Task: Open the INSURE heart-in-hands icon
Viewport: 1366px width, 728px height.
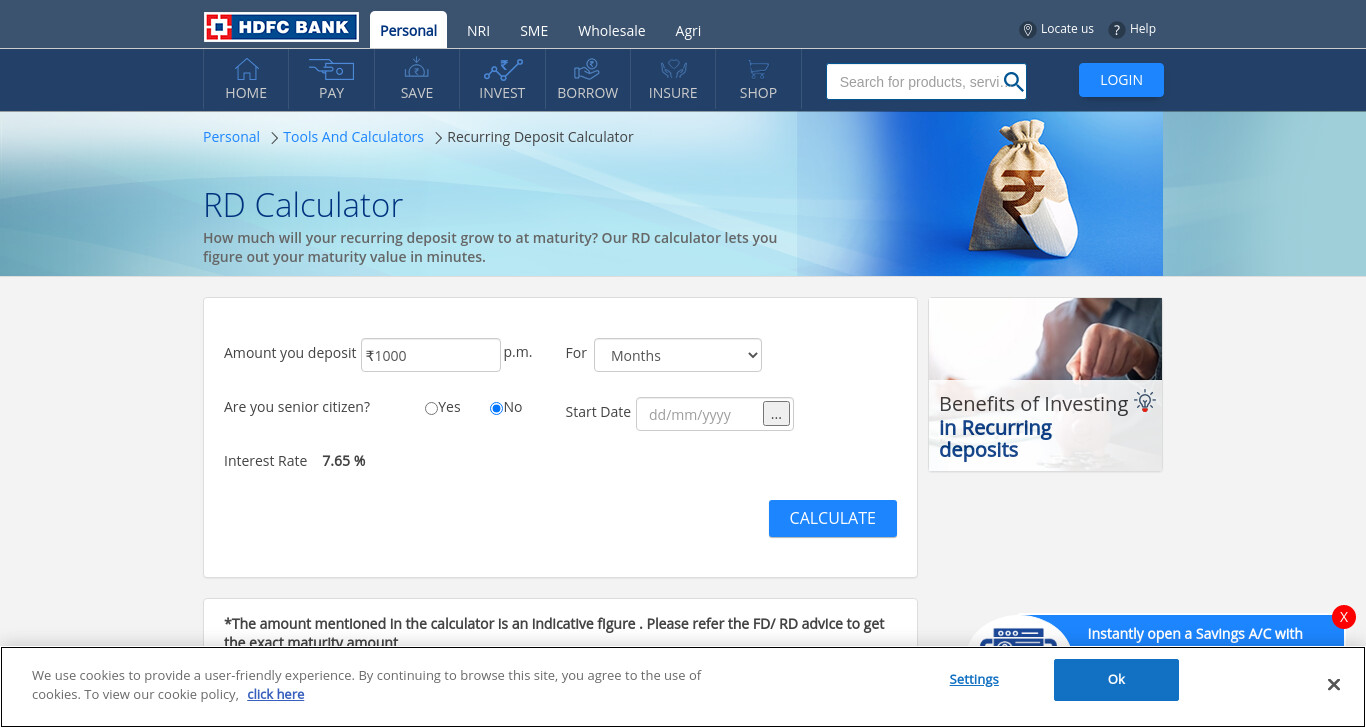Action: point(673,69)
